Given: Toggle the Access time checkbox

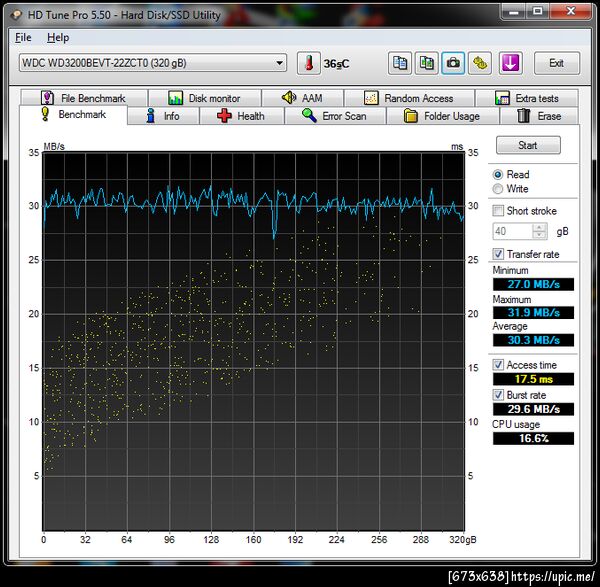Looking at the screenshot, I should 498,365.
